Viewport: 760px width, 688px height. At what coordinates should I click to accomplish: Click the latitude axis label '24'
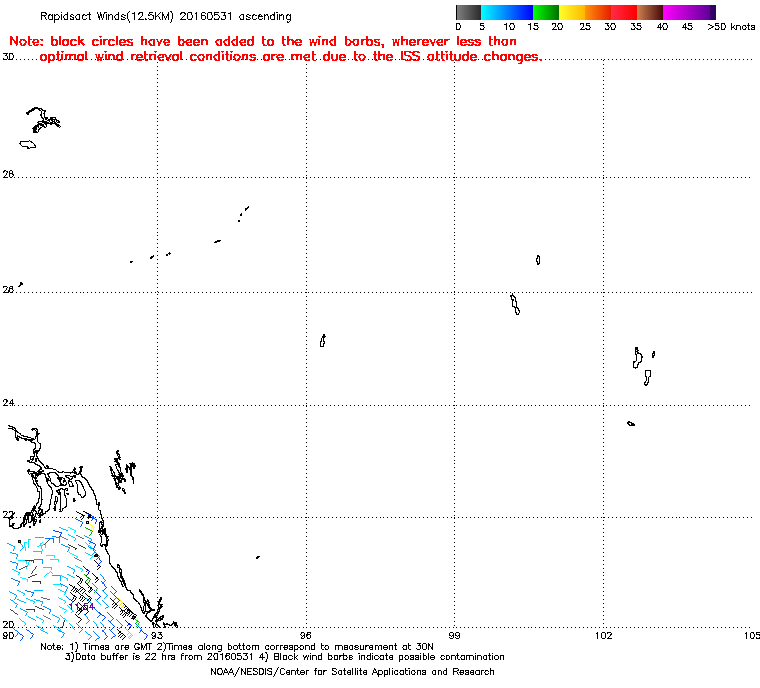point(8,403)
